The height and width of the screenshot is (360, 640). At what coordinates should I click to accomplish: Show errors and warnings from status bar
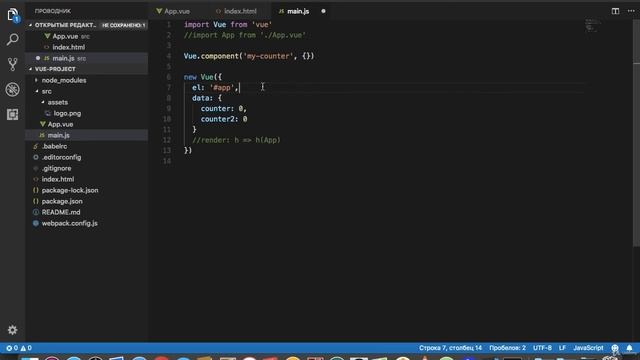[19, 348]
